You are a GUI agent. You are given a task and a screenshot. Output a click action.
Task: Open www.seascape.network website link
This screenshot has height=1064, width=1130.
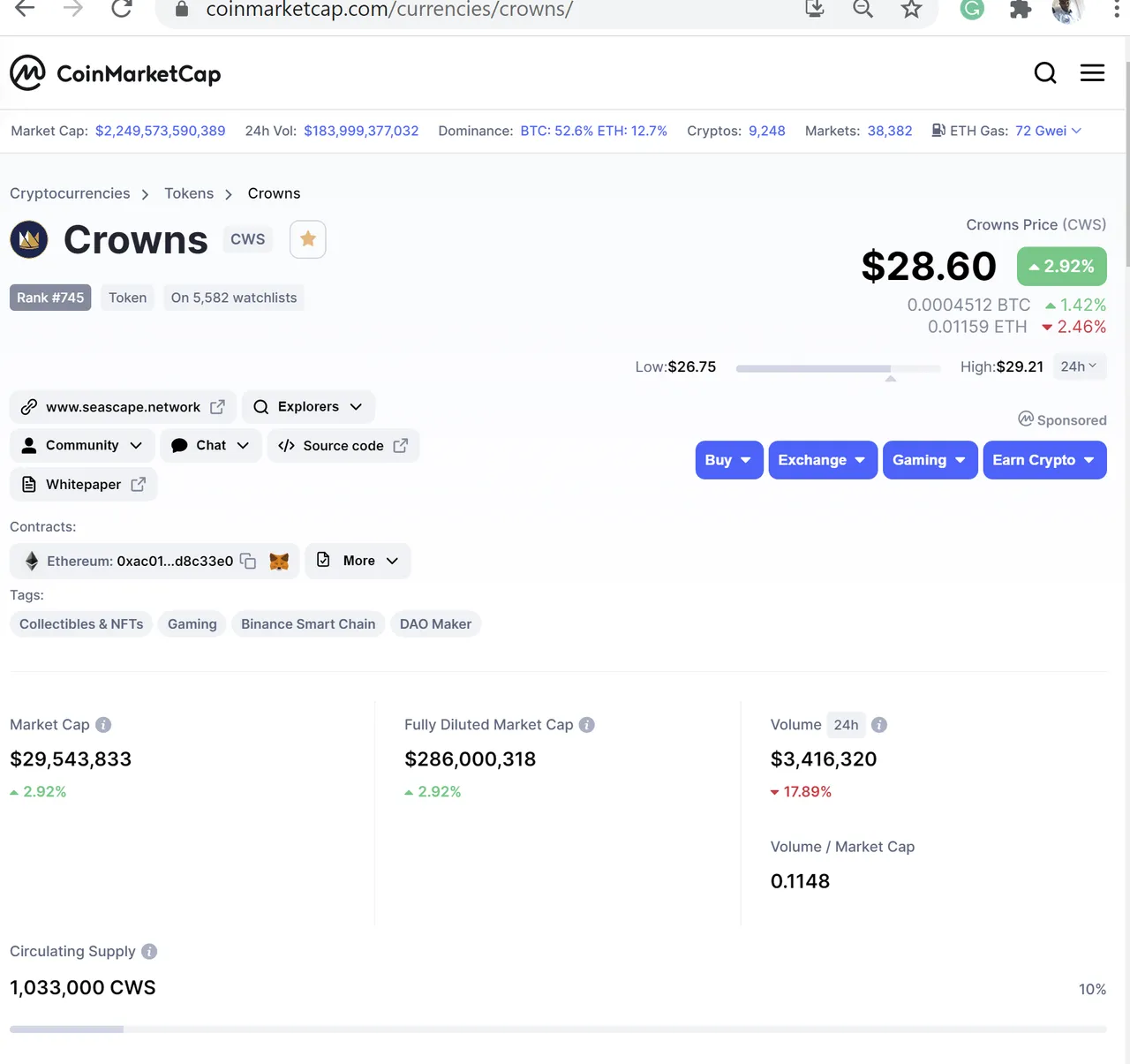point(123,407)
